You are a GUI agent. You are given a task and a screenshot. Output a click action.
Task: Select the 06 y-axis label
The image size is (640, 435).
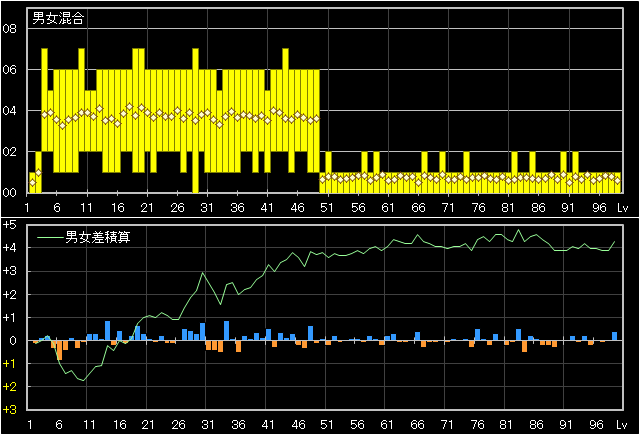click(9, 70)
